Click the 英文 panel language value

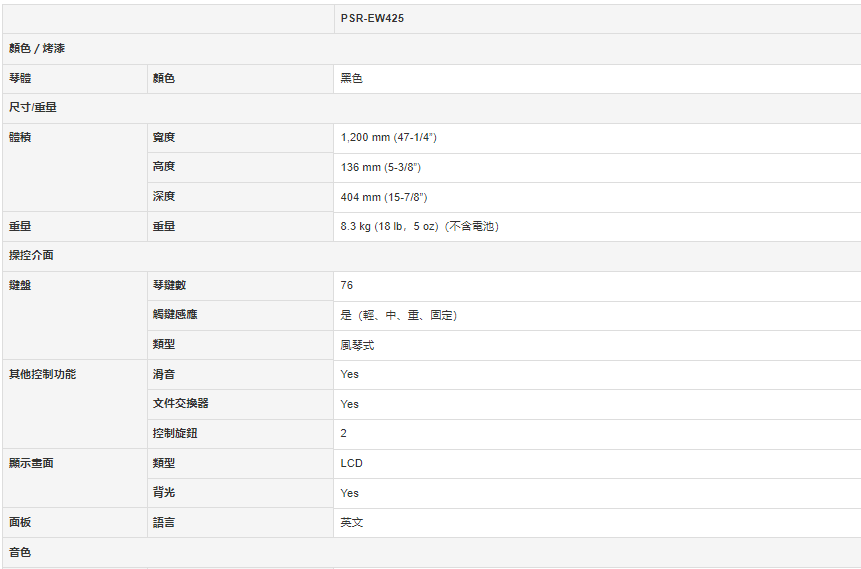351,522
